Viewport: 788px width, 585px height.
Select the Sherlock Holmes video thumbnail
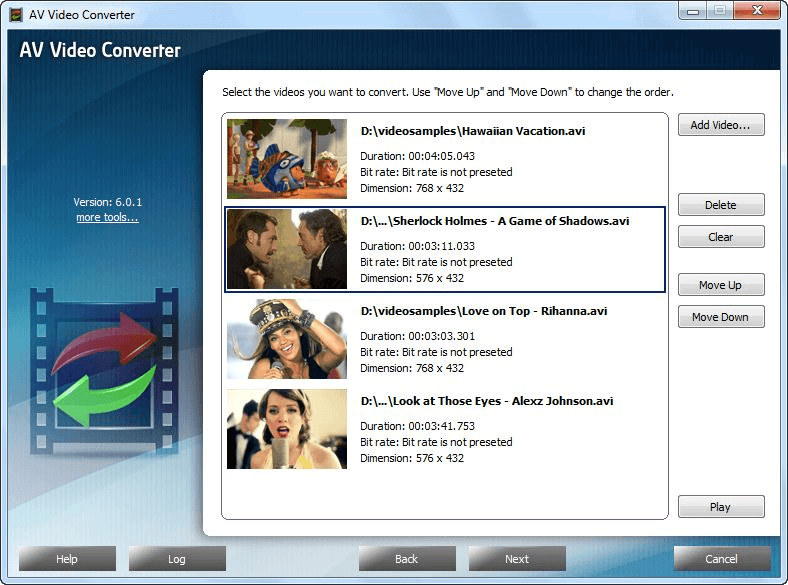pos(287,249)
